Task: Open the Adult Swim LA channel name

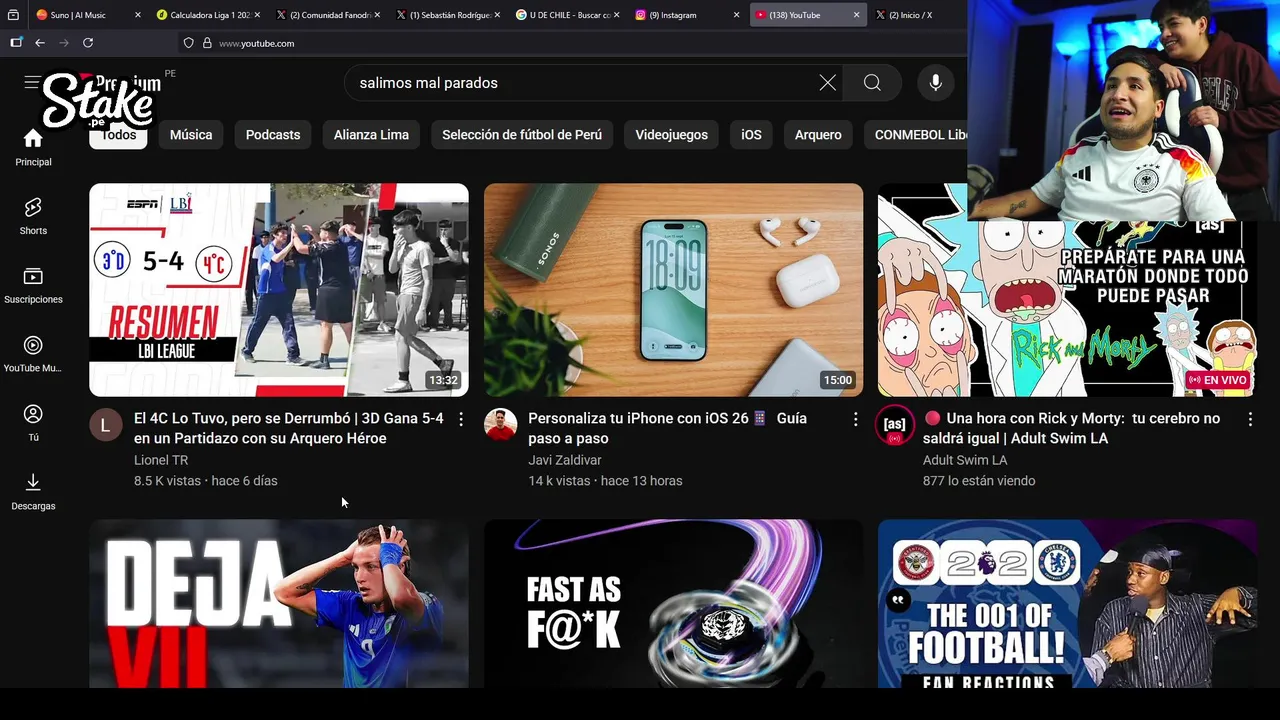Action: (x=965, y=460)
